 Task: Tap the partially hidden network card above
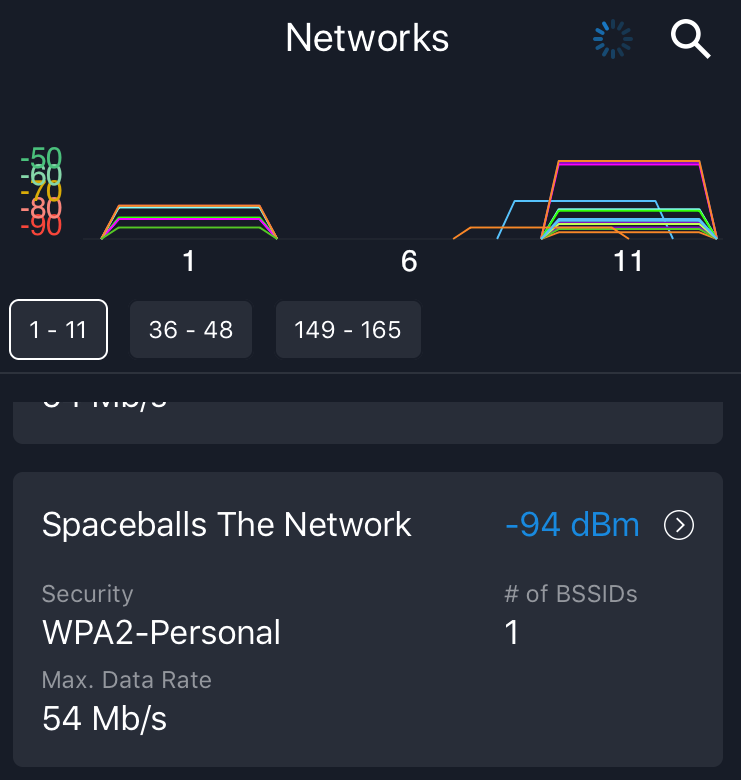click(368, 422)
